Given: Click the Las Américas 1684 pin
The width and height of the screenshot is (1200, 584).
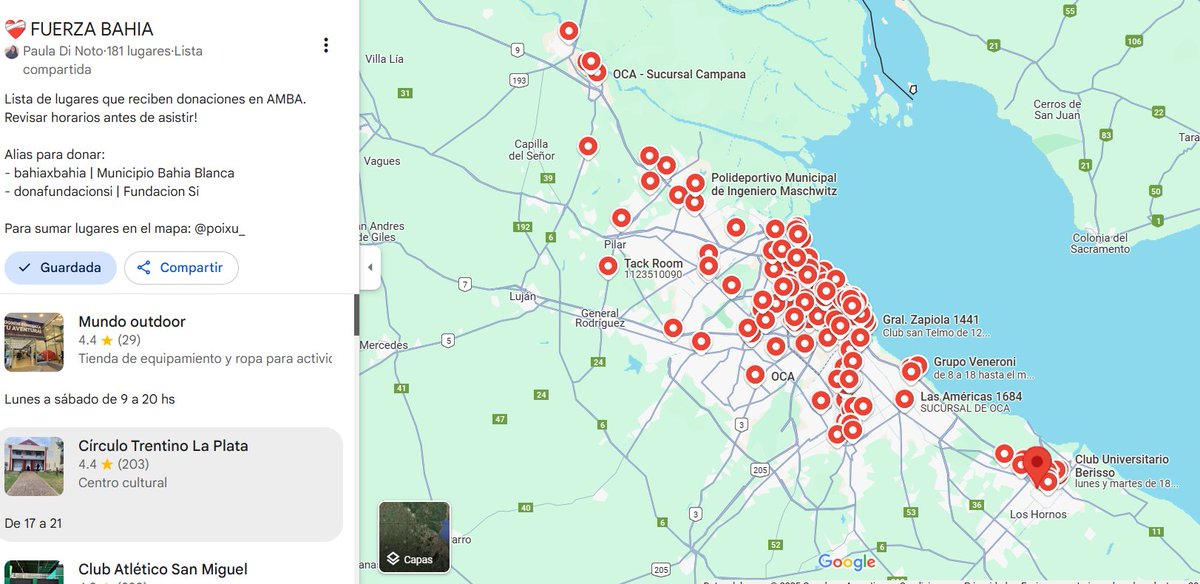Looking at the screenshot, I should tap(905, 399).
